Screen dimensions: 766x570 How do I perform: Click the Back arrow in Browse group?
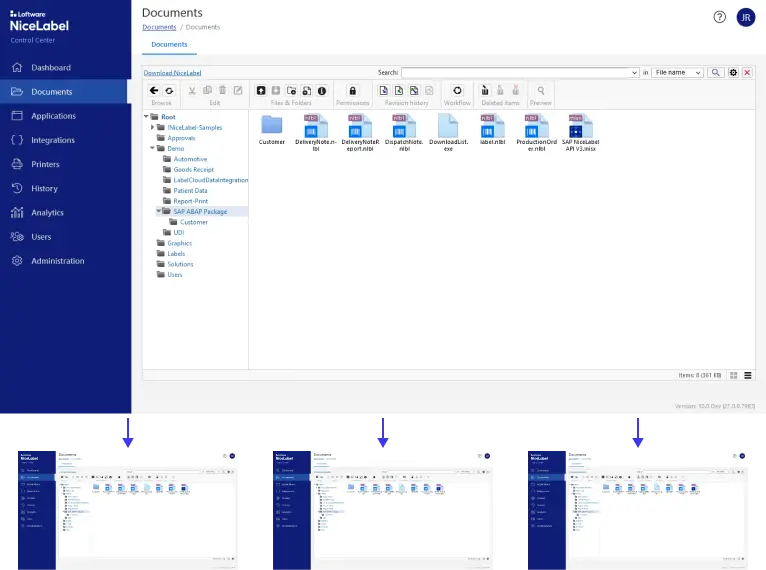[154, 90]
